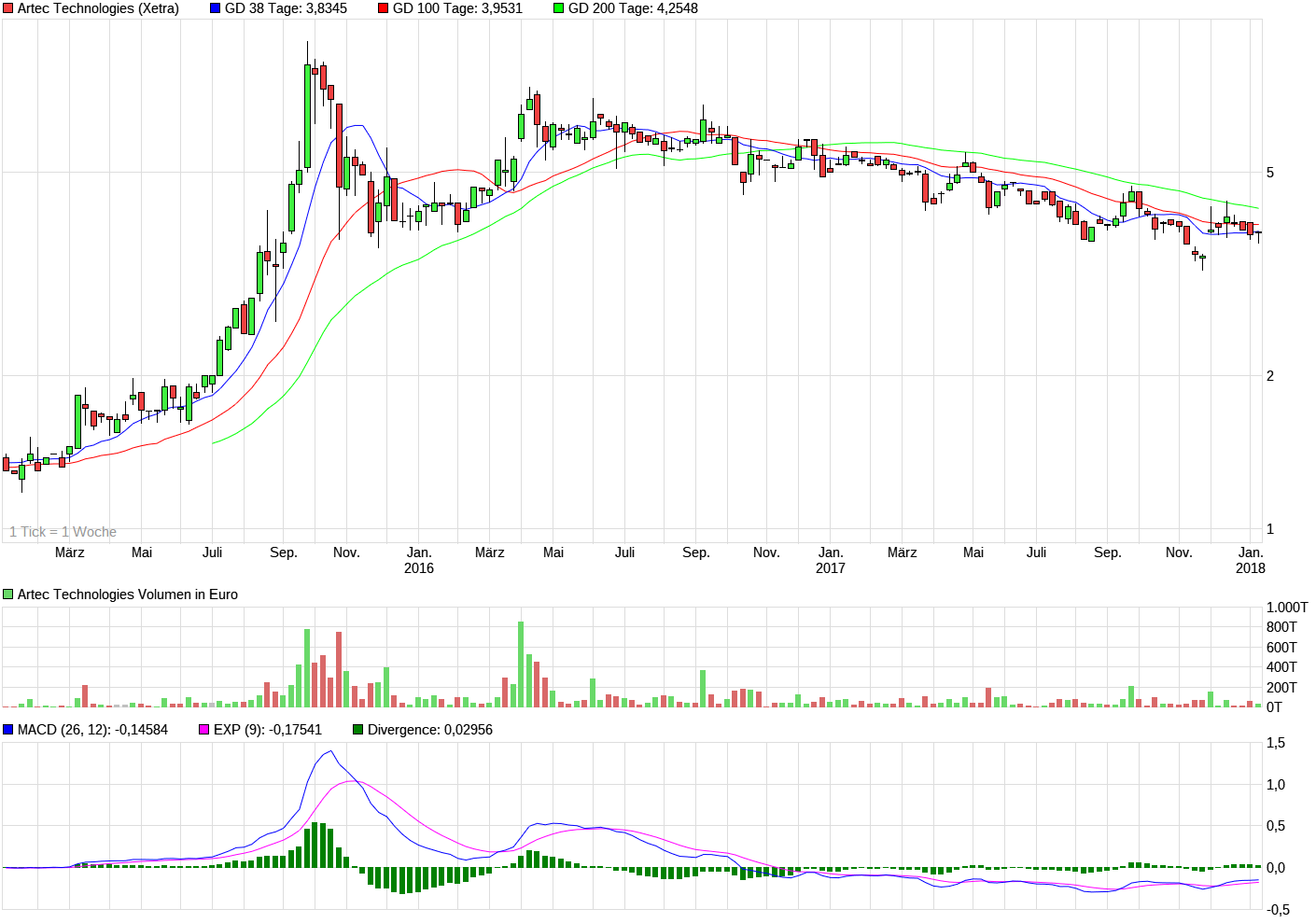Screen dimensions: 1316x923
Task: Select the 'GD 200 Tage: 4,2548' legend text
Action: (x=633, y=8)
